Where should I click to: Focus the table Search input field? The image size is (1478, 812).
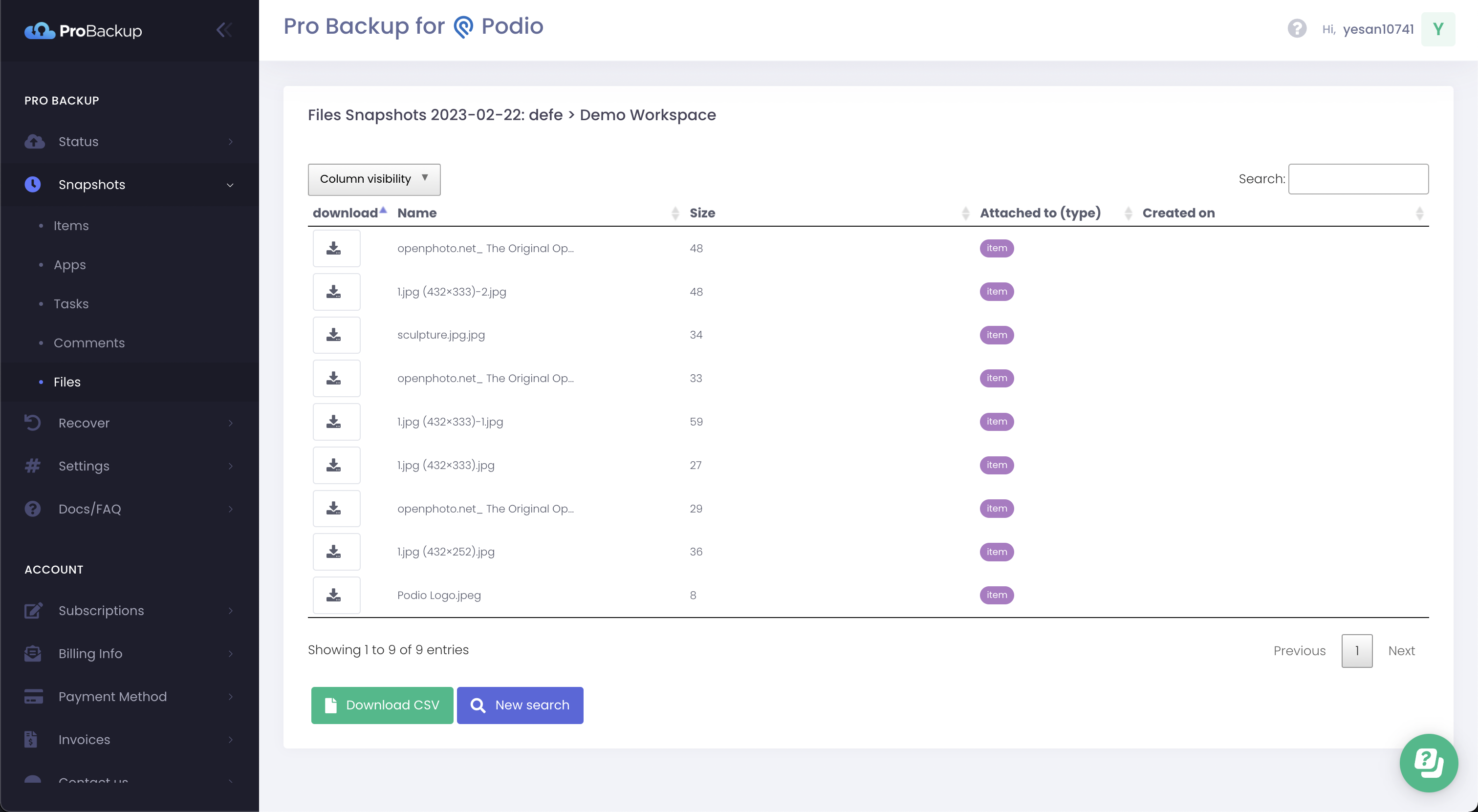click(x=1358, y=179)
